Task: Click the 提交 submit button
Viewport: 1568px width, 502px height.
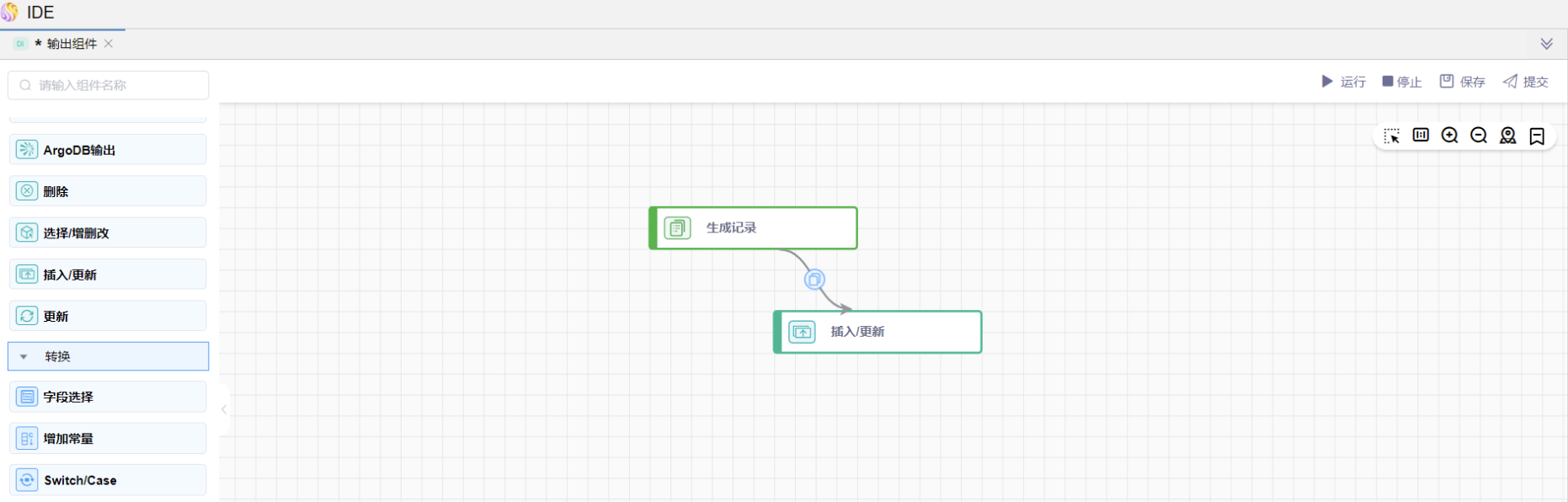Action: pyautogui.click(x=1525, y=82)
